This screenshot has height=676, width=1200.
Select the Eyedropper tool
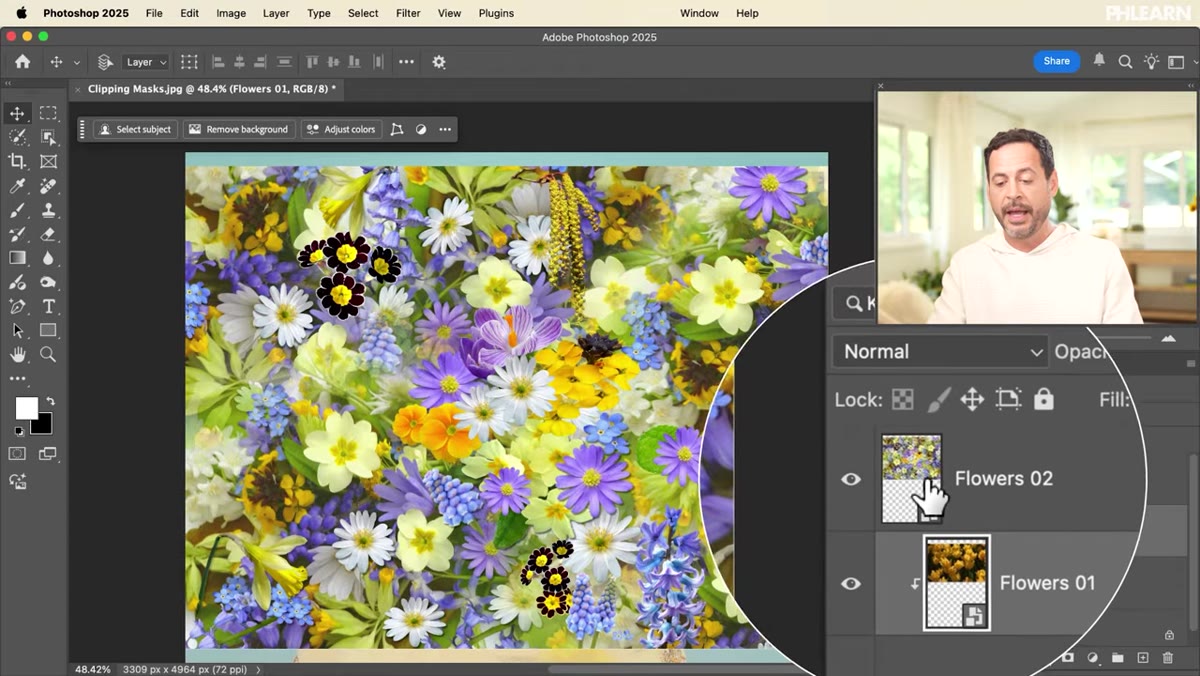tap(17, 186)
